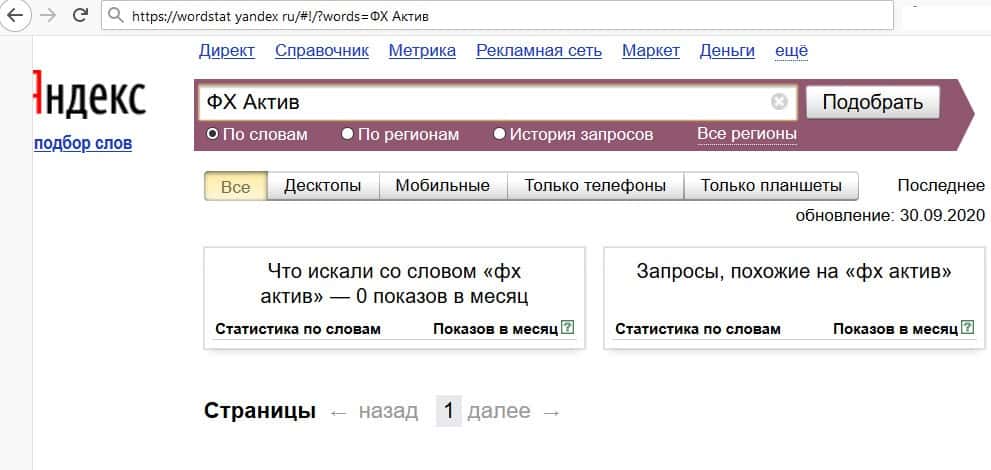Image resolution: width=991 pixels, height=470 pixels.
Task: Reload the page with the refresh icon
Action: point(80,15)
